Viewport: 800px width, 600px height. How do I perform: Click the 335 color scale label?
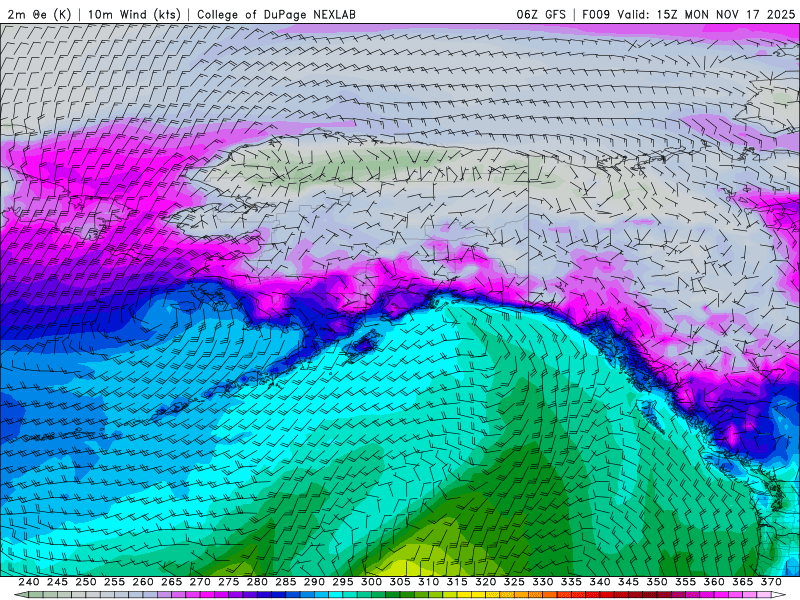coord(571,582)
